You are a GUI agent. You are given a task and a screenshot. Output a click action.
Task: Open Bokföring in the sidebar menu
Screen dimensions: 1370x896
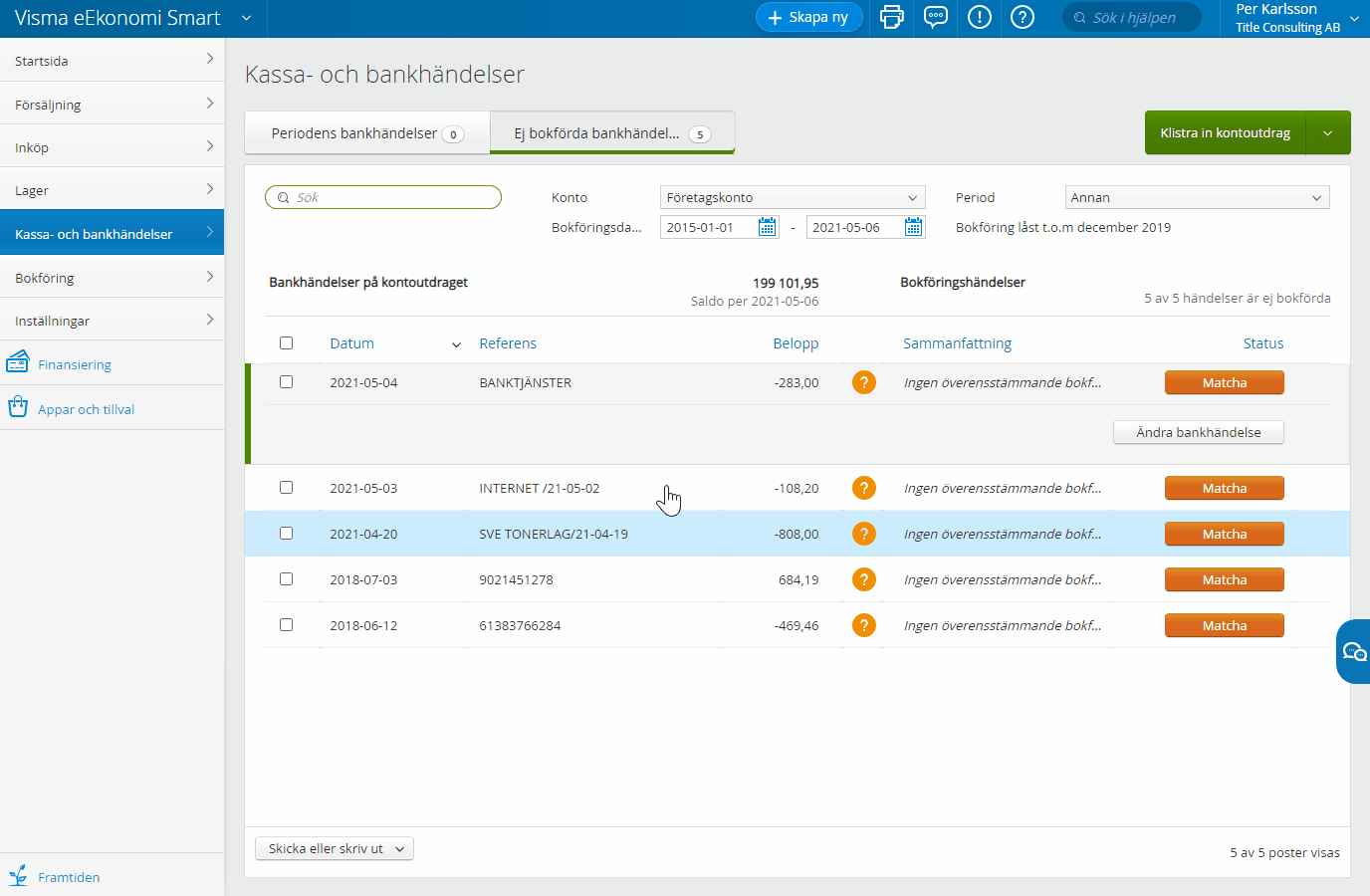click(112, 278)
